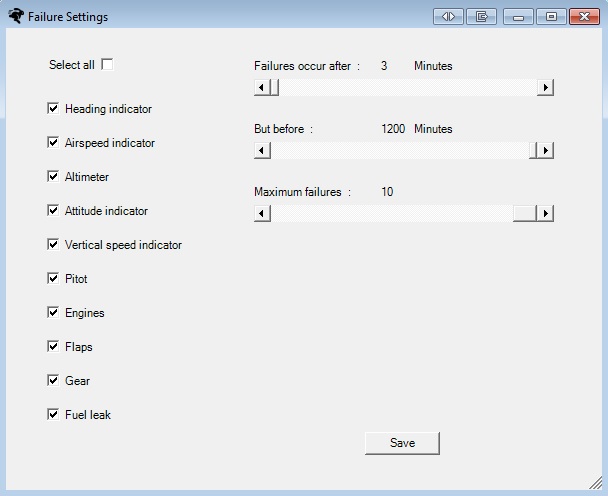Click left arrow of Maximum failures scrollbar

(262, 213)
